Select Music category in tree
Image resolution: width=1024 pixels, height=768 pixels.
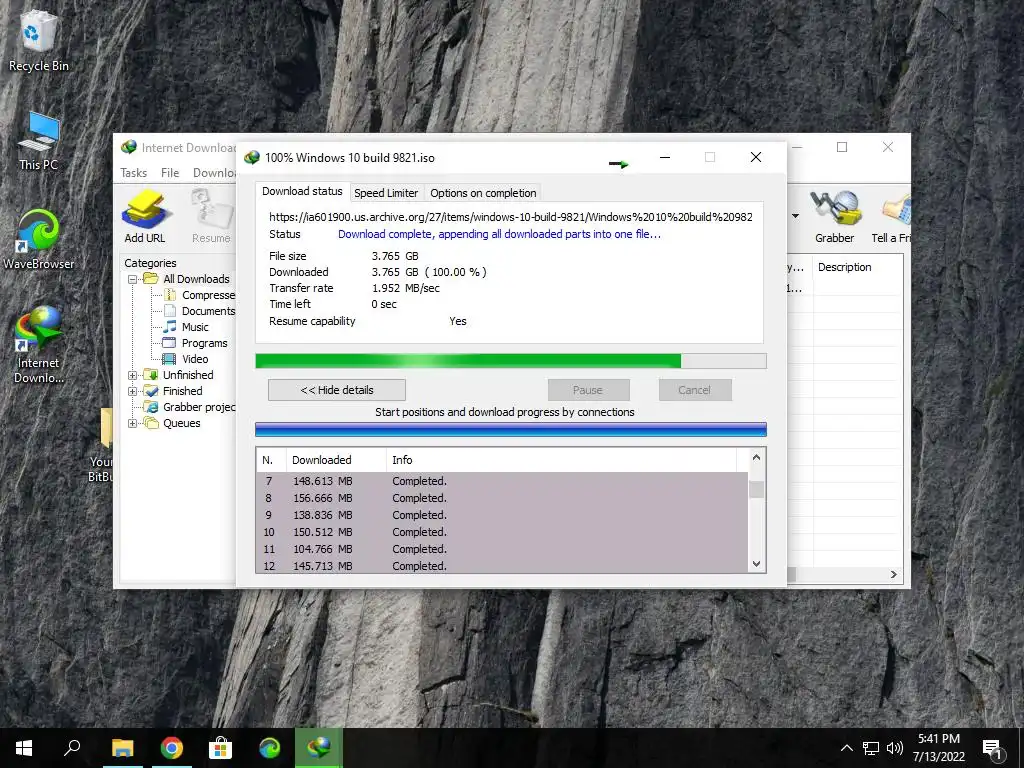click(x=187, y=327)
